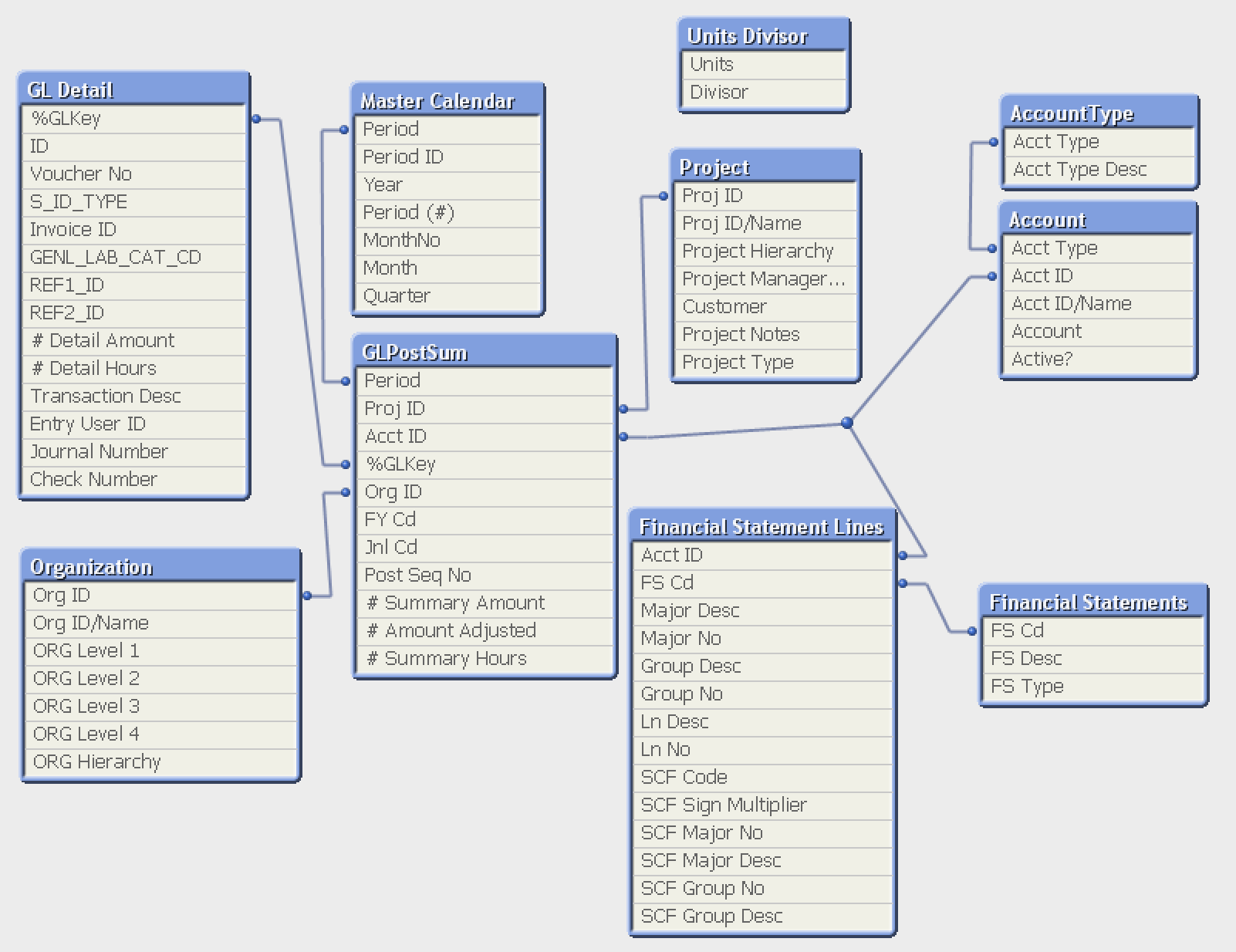The width and height of the screenshot is (1236, 952).
Task: Click the GENL_LAB_CAT_CD field
Action: 133,258
